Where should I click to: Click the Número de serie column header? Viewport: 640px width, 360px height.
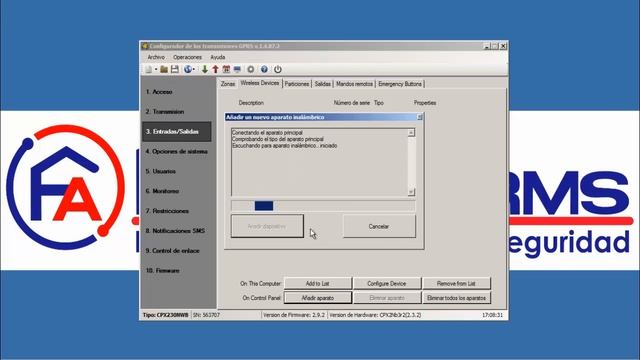[x=351, y=103]
